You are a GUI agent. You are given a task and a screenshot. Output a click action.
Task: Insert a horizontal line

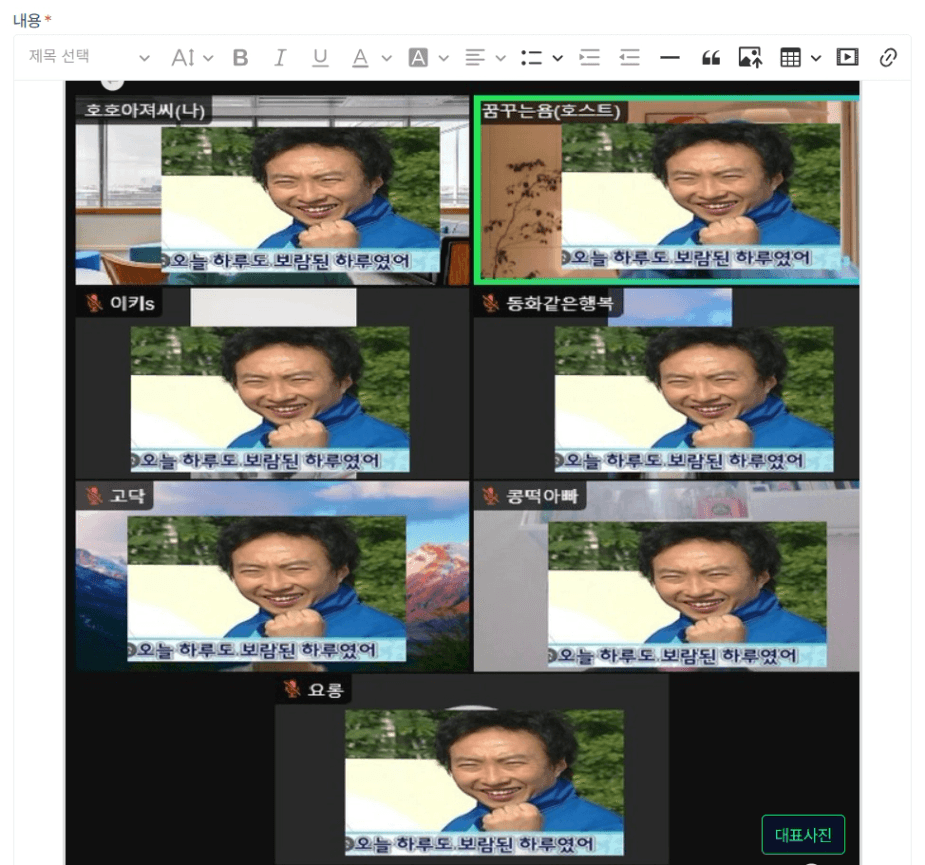(x=670, y=58)
